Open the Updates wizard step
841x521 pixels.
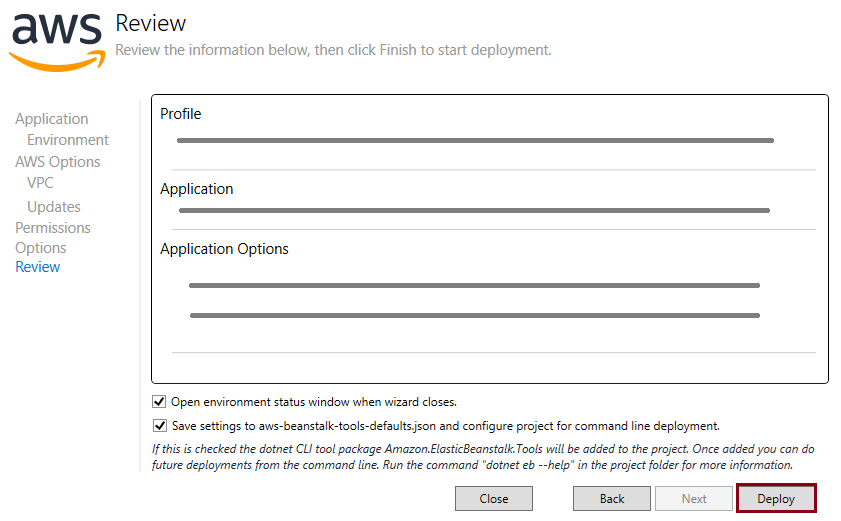(x=54, y=207)
